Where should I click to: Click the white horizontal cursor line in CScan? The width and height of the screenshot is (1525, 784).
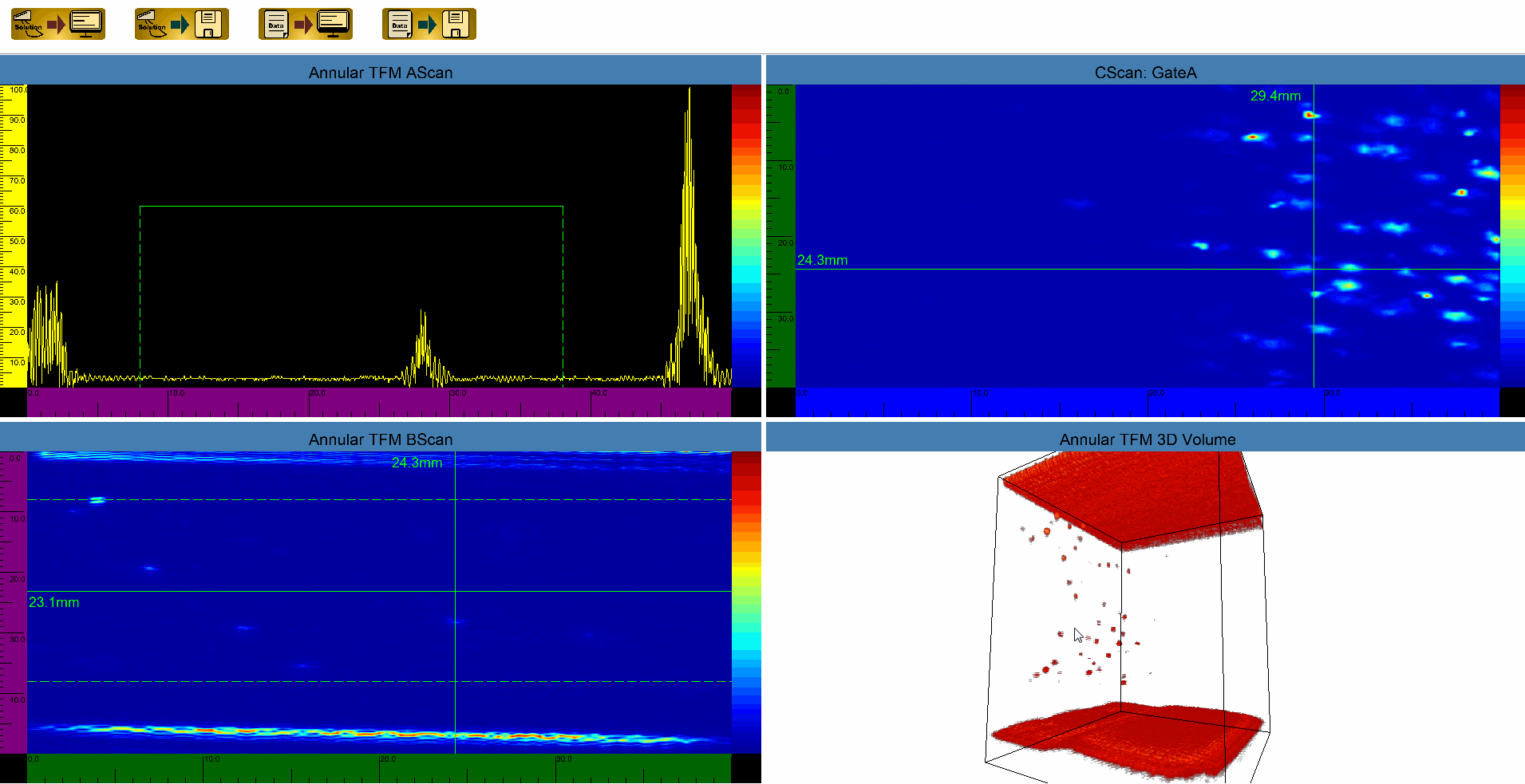[x=1148, y=269]
